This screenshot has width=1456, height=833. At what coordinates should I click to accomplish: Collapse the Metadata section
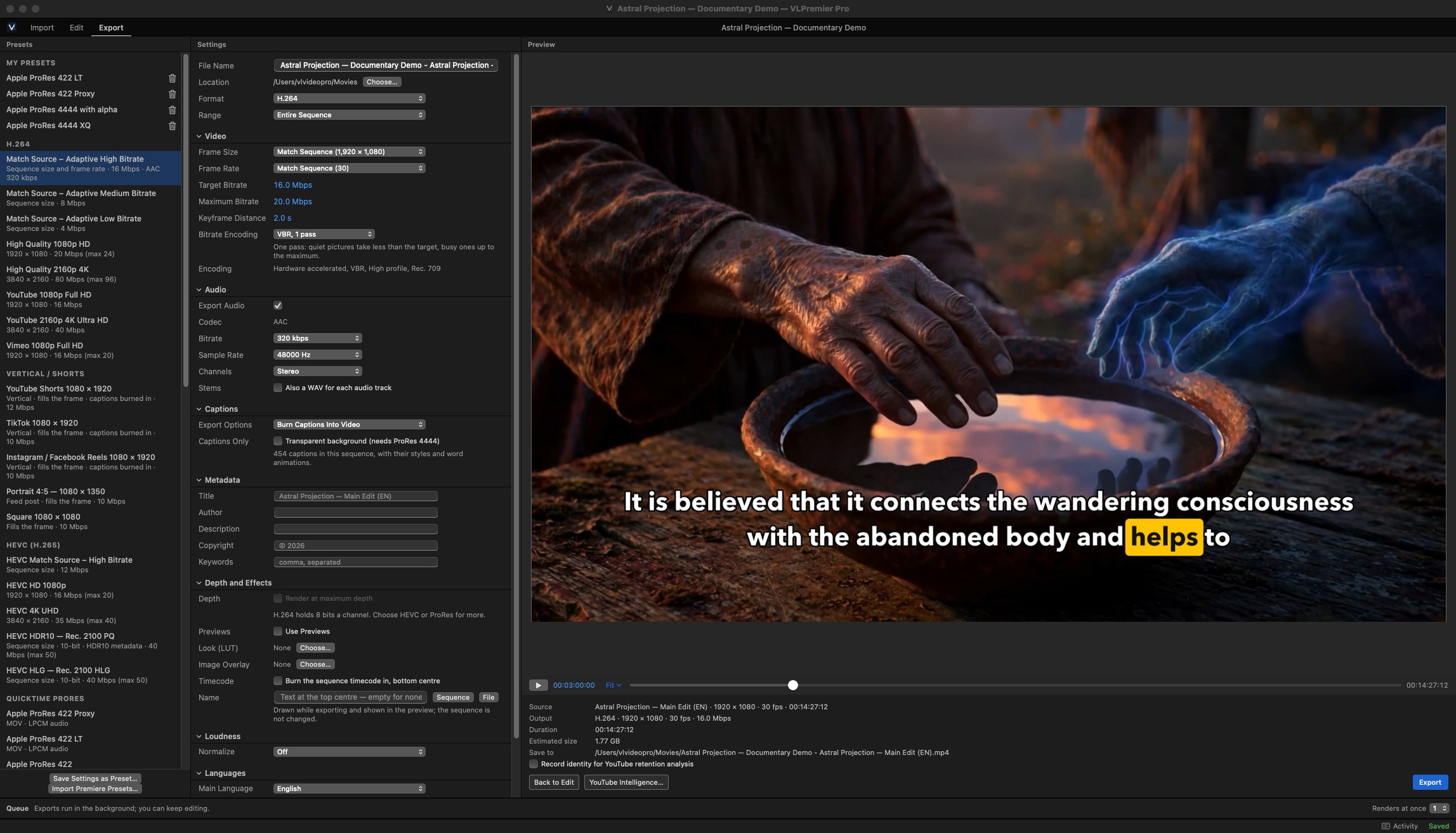click(199, 480)
